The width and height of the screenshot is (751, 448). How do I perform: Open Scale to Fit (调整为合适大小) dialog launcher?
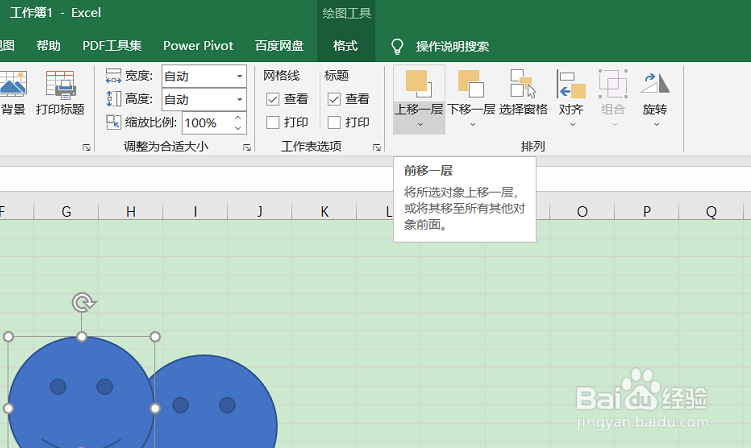pyautogui.click(x=247, y=148)
